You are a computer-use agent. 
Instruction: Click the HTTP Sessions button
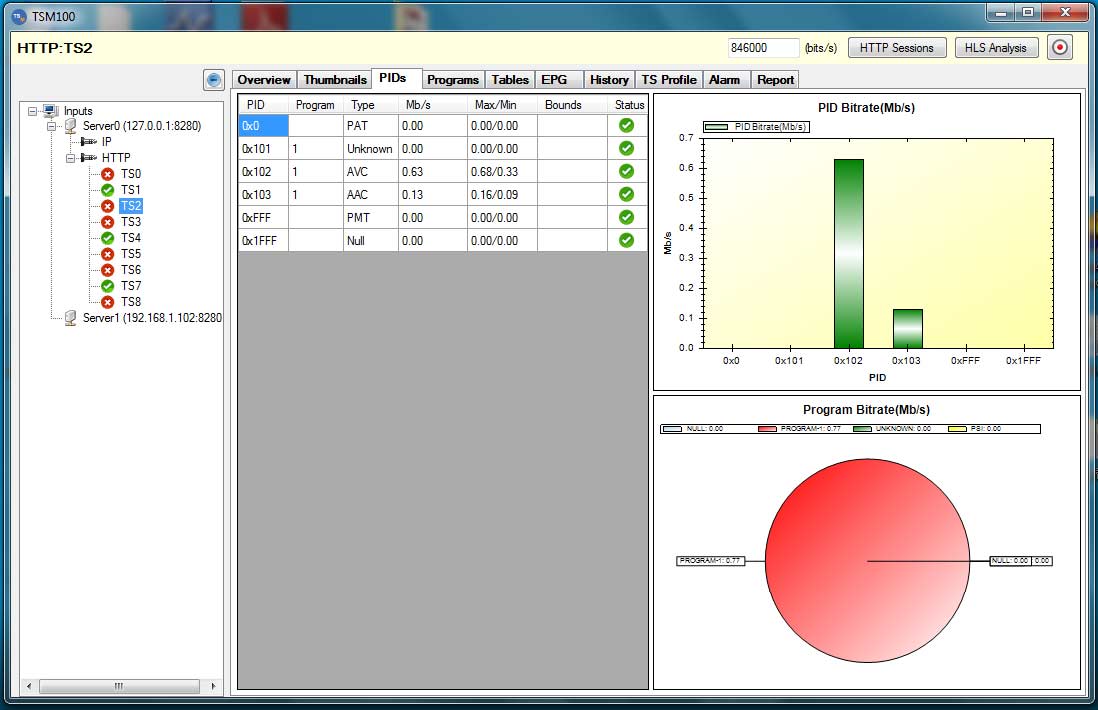[896, 48]
